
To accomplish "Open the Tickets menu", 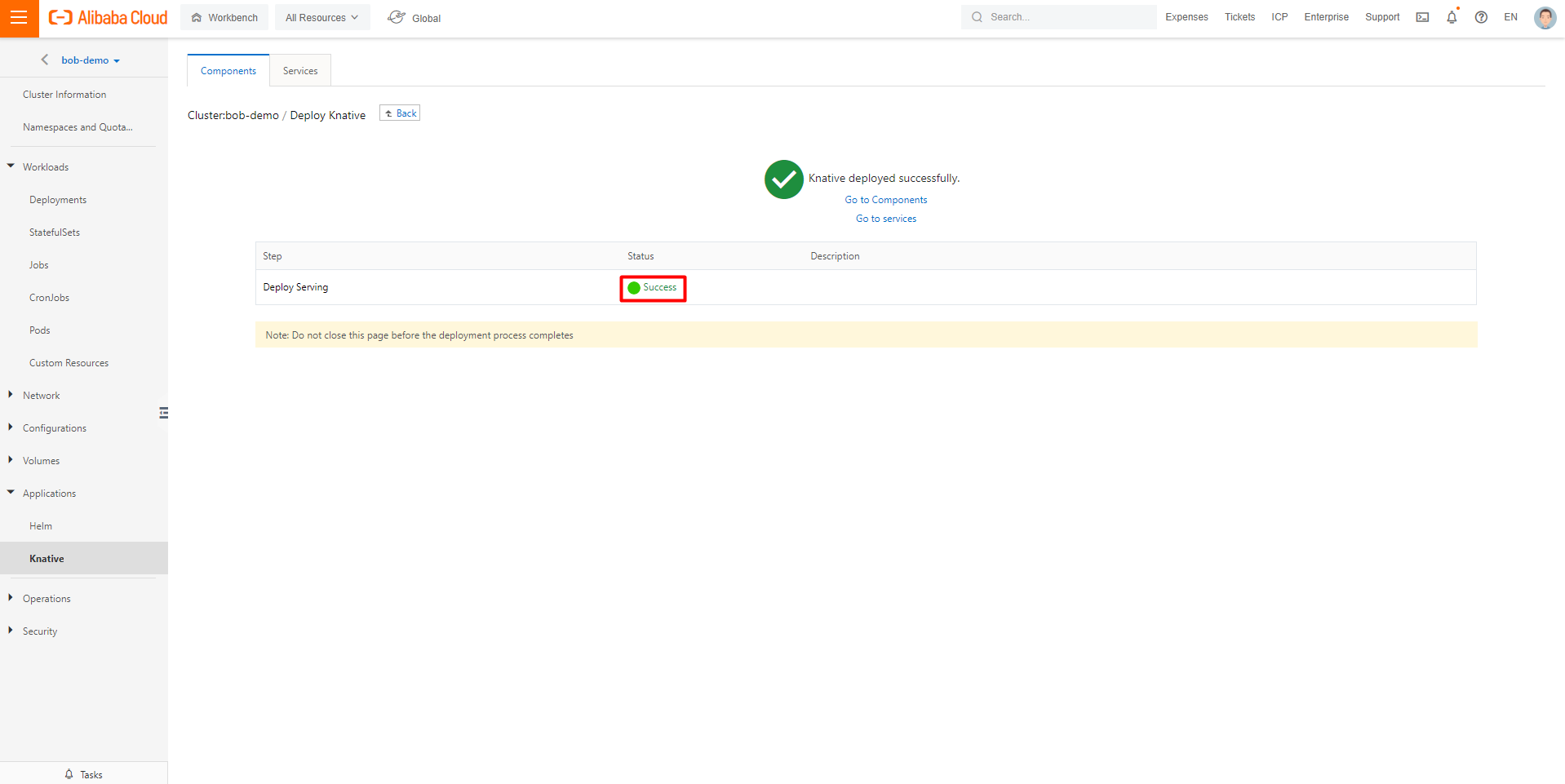I will (x=1239, y=17).
